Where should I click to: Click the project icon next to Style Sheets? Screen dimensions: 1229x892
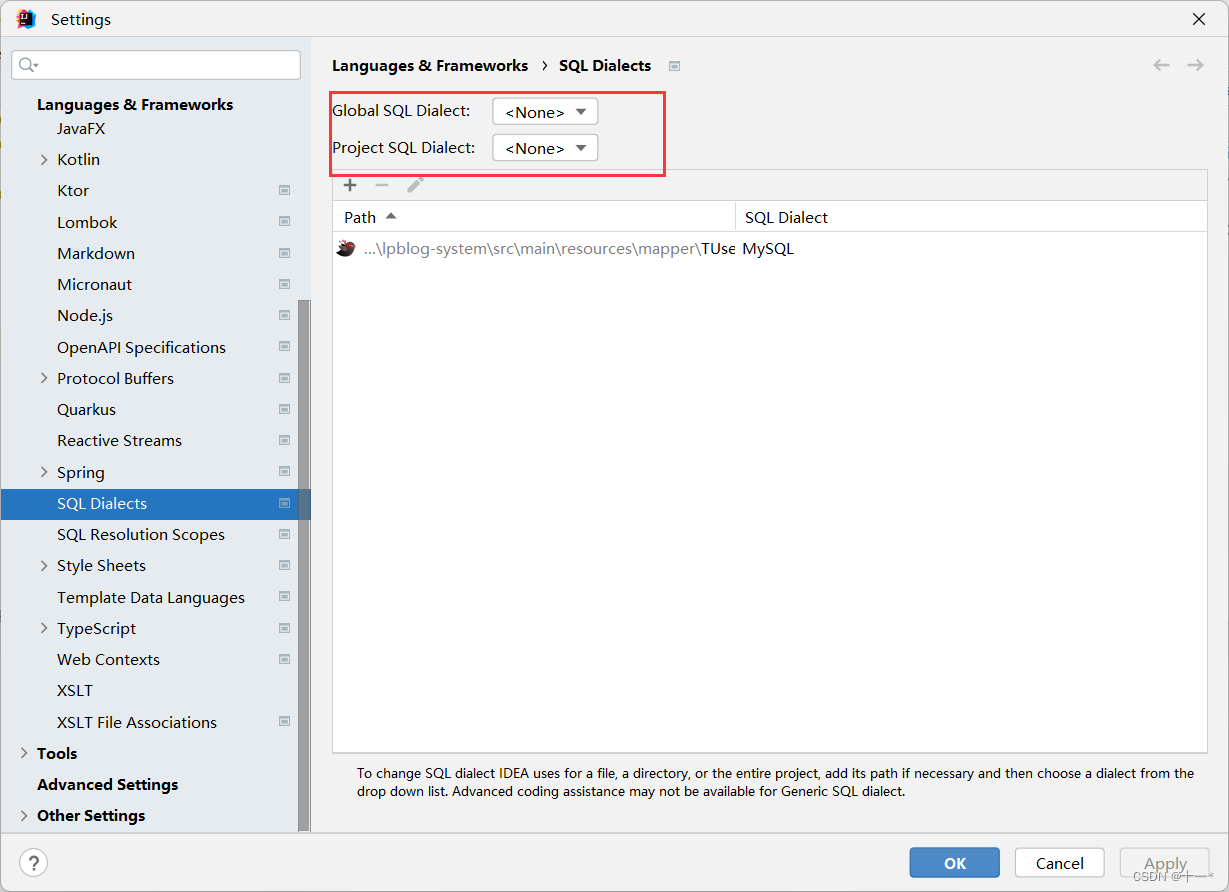pos(284,565)
